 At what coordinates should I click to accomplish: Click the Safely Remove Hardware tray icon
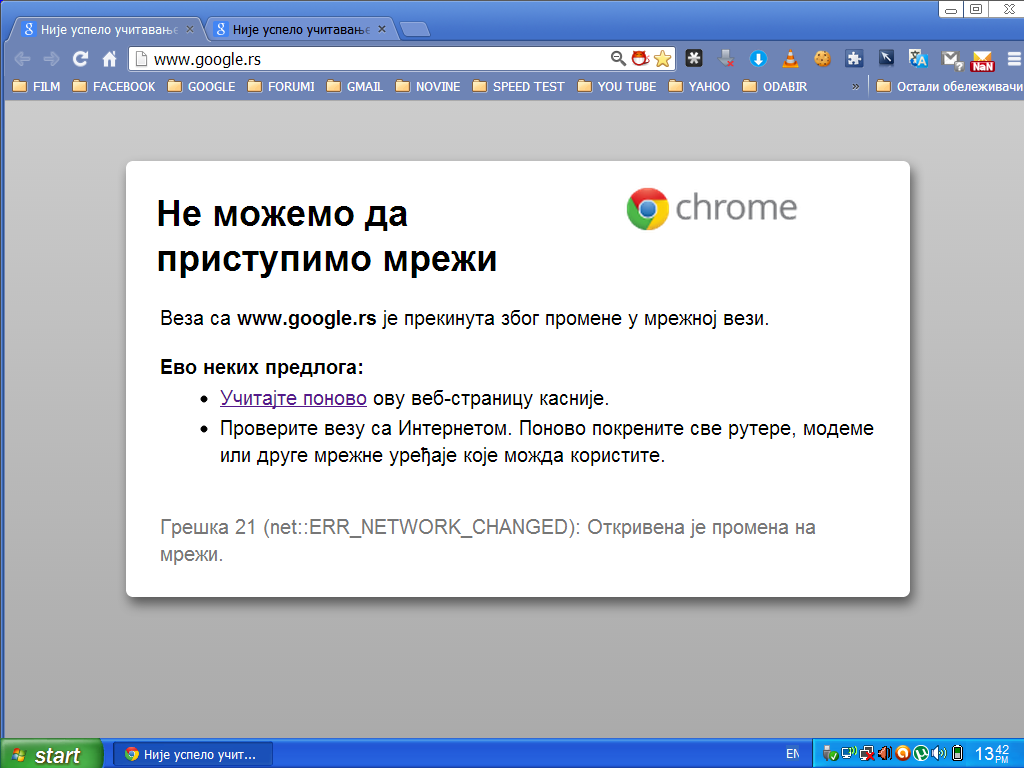click(x=830, y=754)
